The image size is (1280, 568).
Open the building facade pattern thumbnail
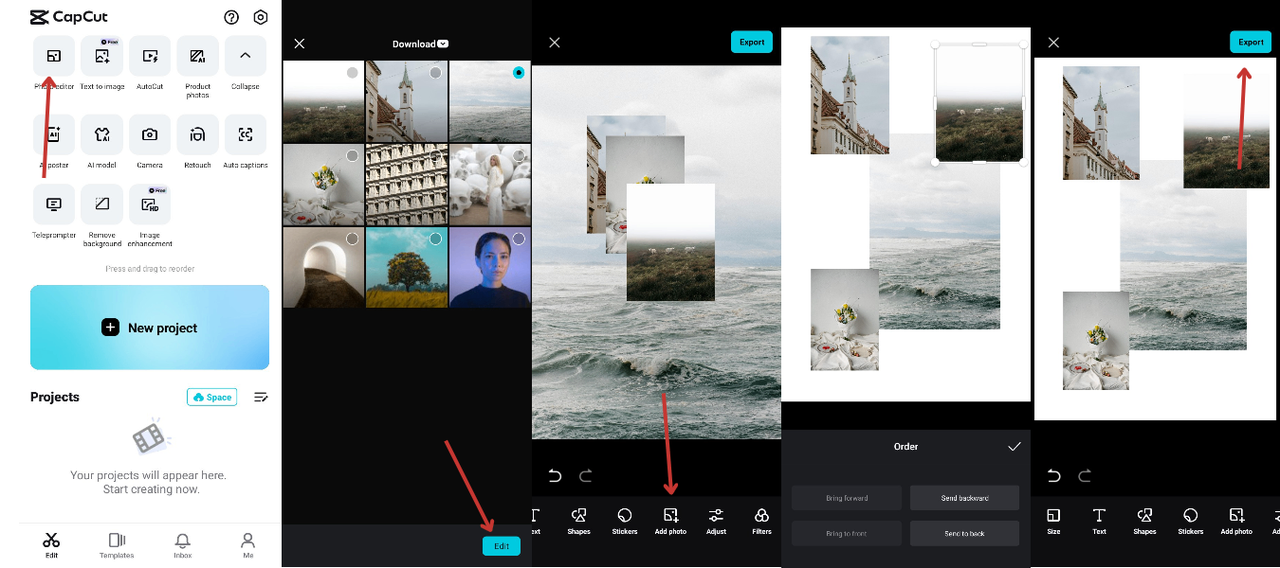click(x=406, y=184)
